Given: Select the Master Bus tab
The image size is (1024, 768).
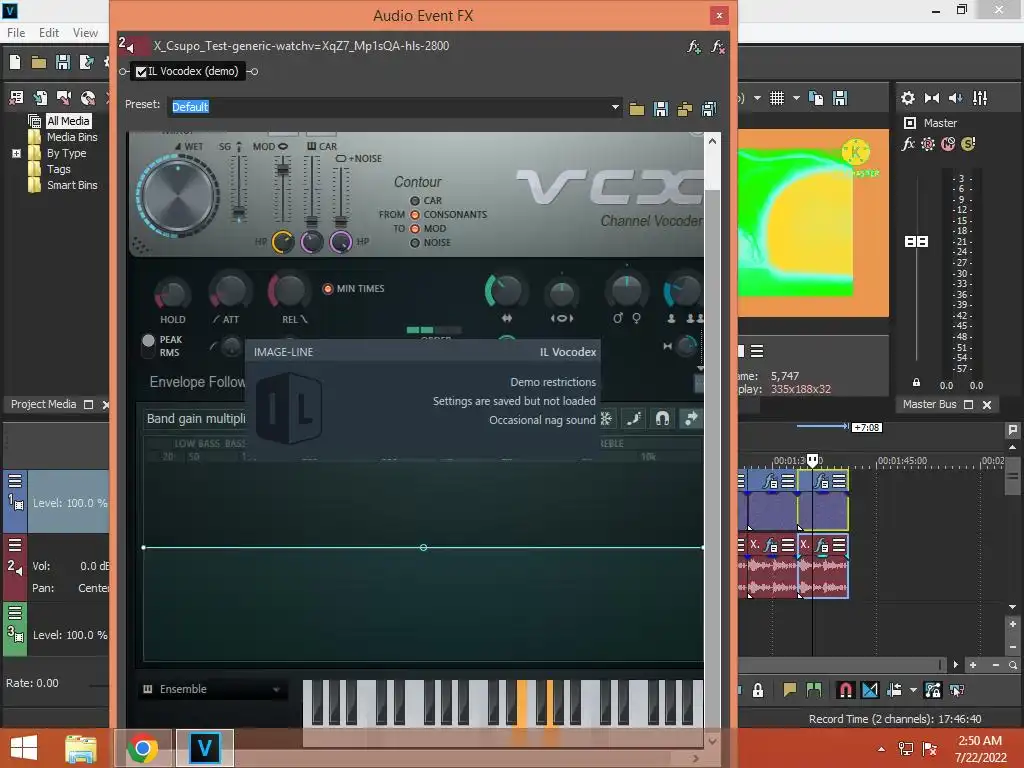Looking at the screenshot, I should 929,404.
